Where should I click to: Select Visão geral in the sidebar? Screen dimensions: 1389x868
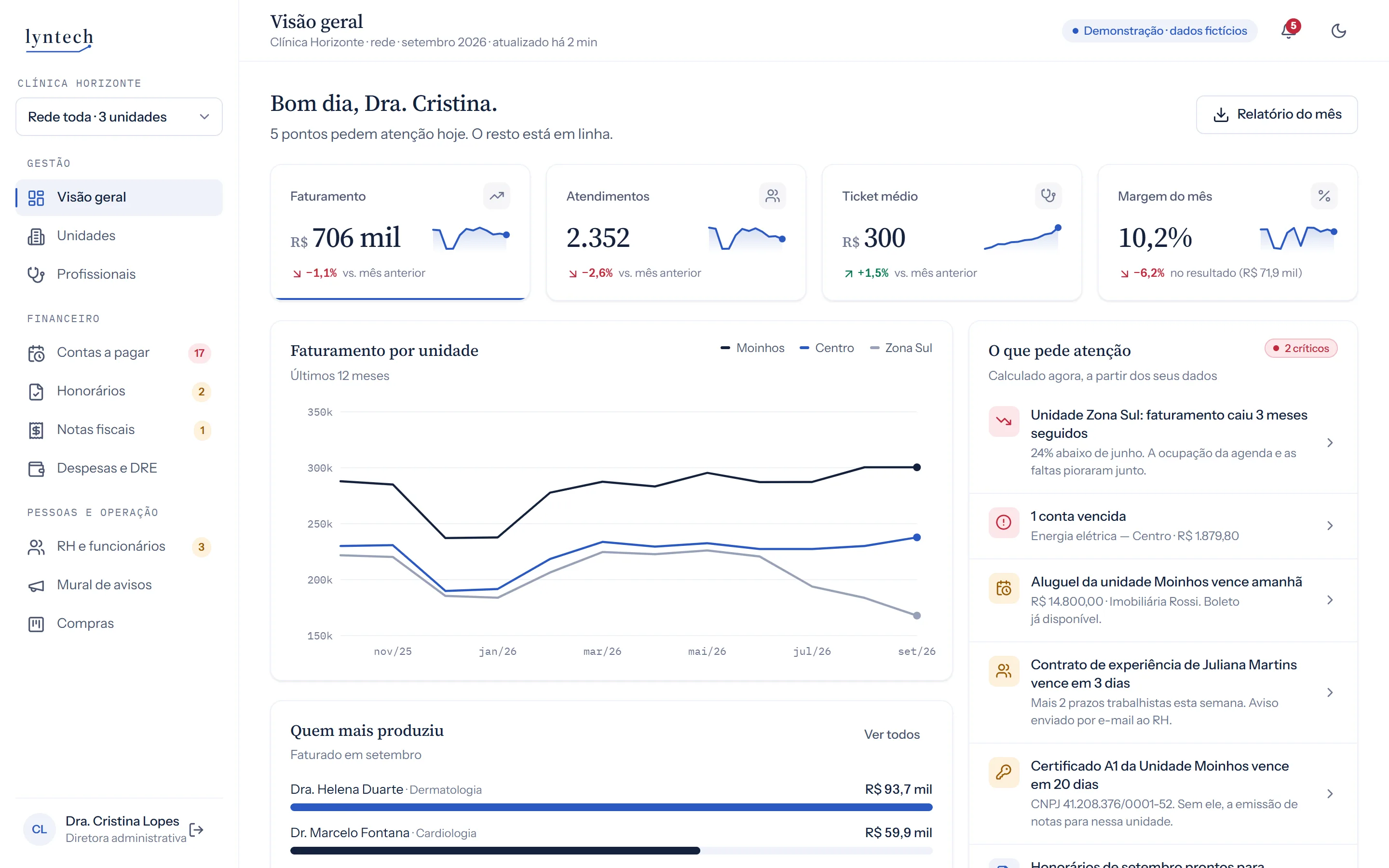pyautogui.click(x=119, y=198)
